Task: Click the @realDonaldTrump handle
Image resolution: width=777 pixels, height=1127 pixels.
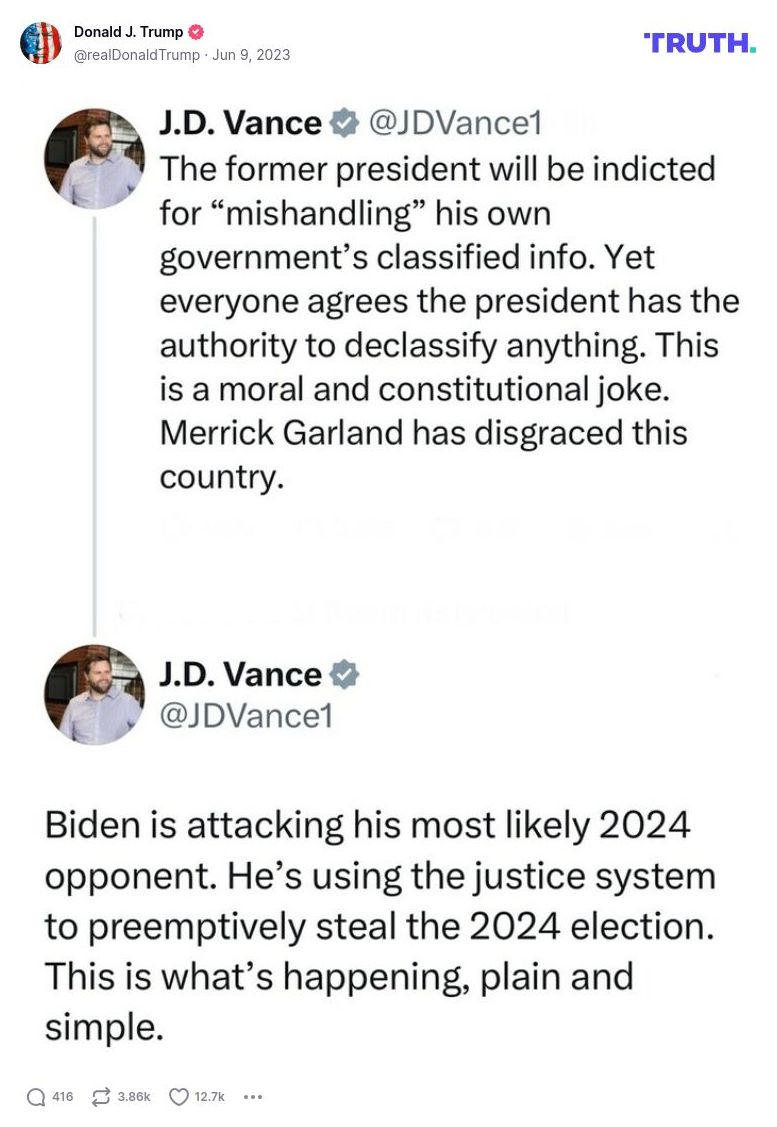Action: tap(137, 55)
